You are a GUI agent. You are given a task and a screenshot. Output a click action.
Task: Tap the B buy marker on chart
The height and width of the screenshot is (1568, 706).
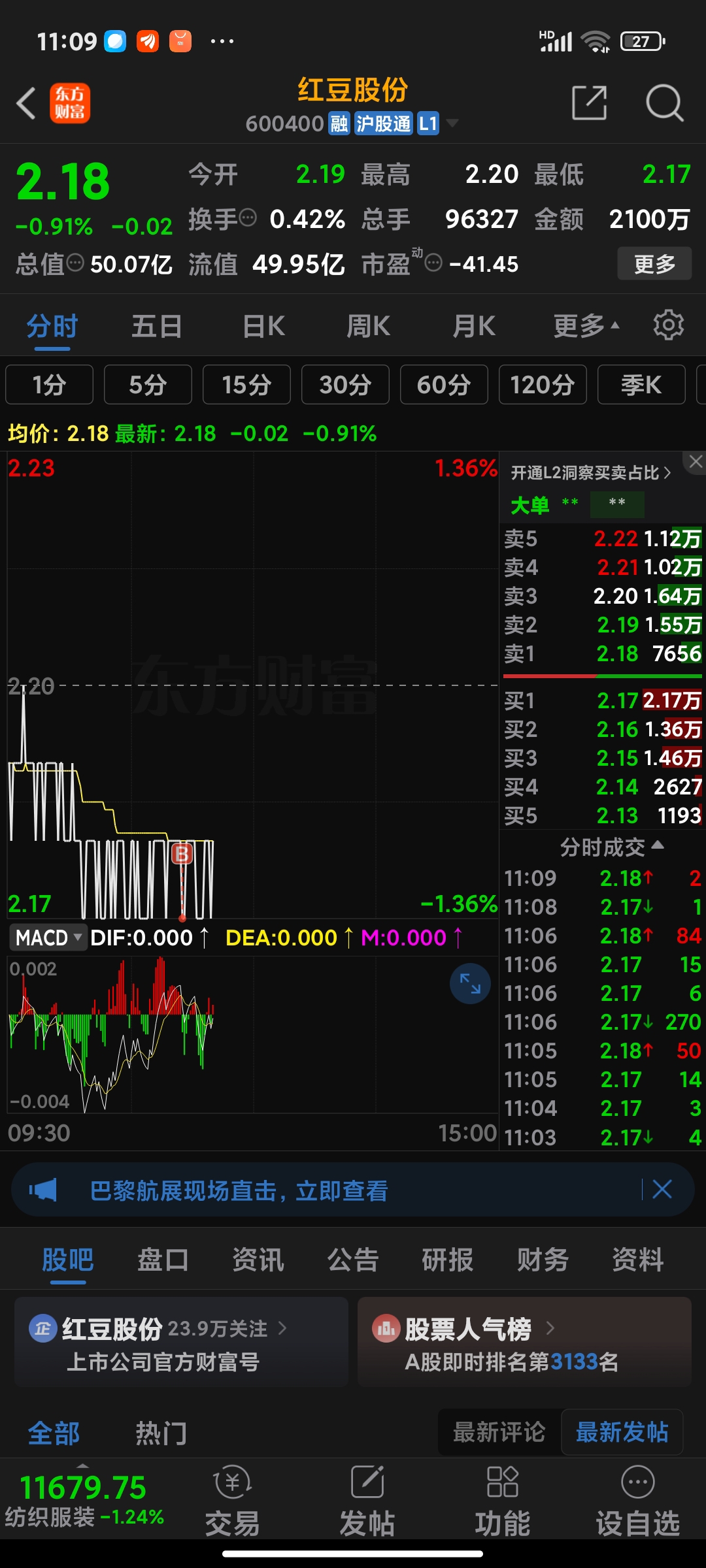tap(182, 853)
